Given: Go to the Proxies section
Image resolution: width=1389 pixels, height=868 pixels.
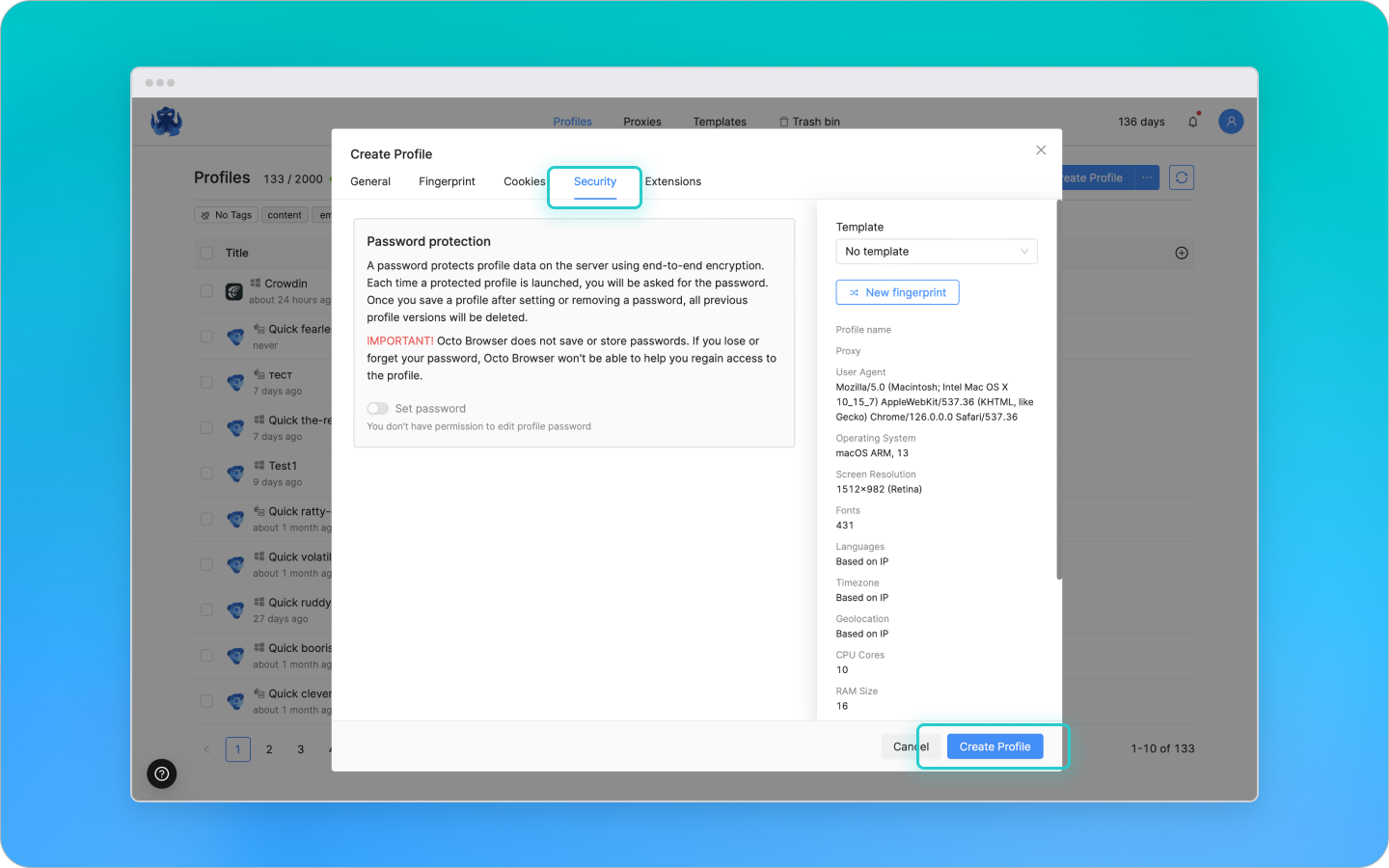Looking at the screenshot, I should [x=641, y=122].
